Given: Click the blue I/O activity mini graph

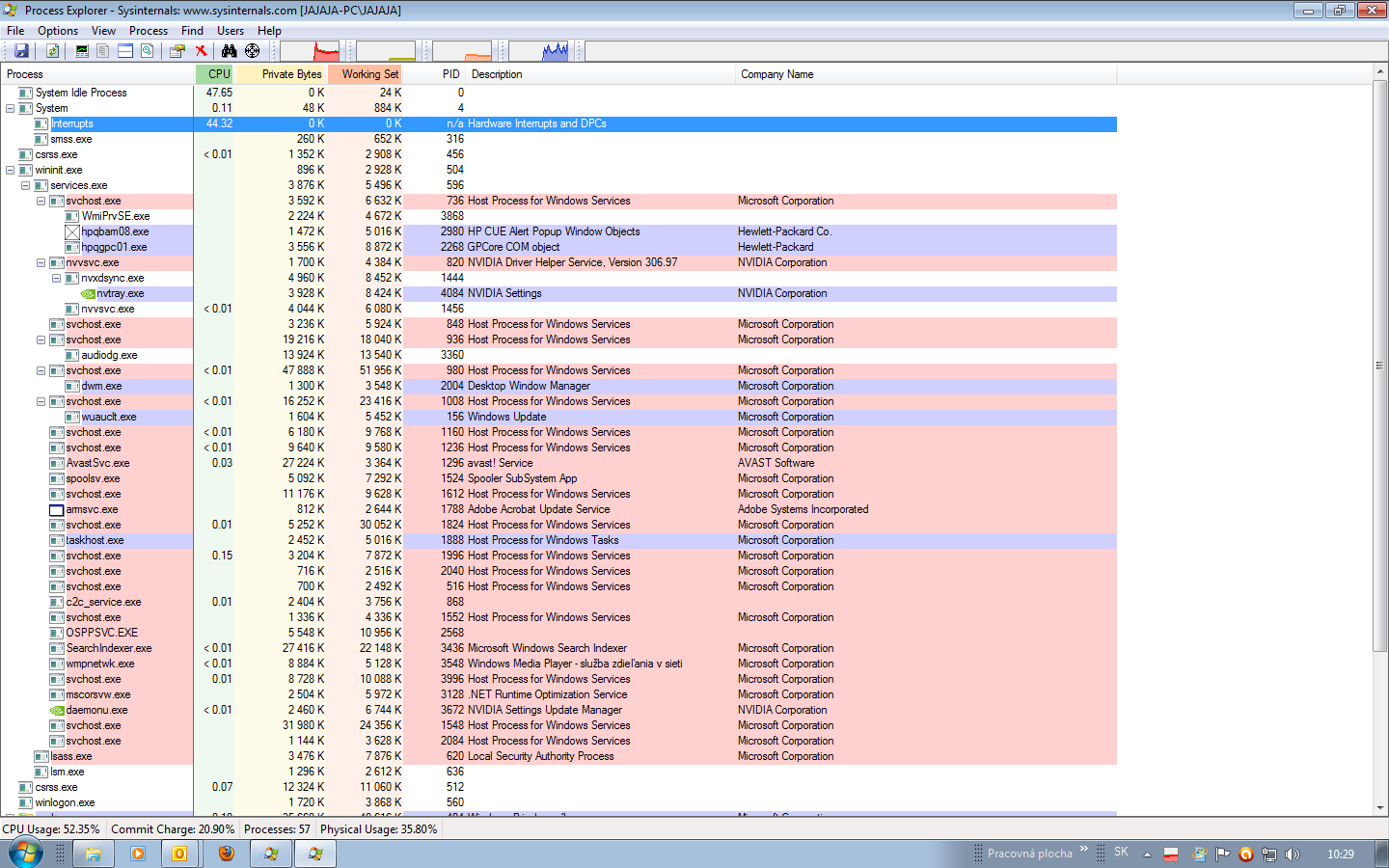Looking at the screenshot, I should [x=539, y=51].
